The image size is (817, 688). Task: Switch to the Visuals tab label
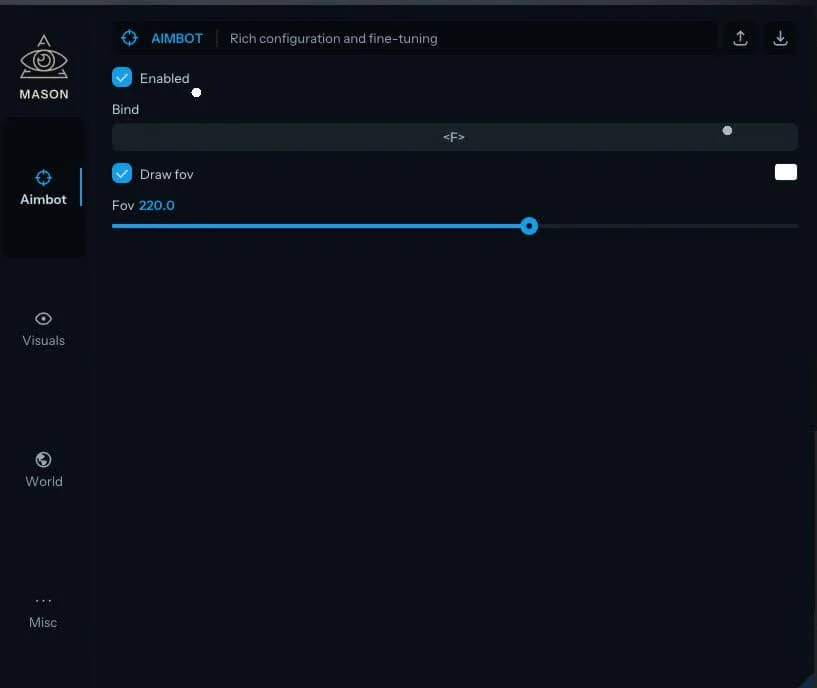(43, 341)
